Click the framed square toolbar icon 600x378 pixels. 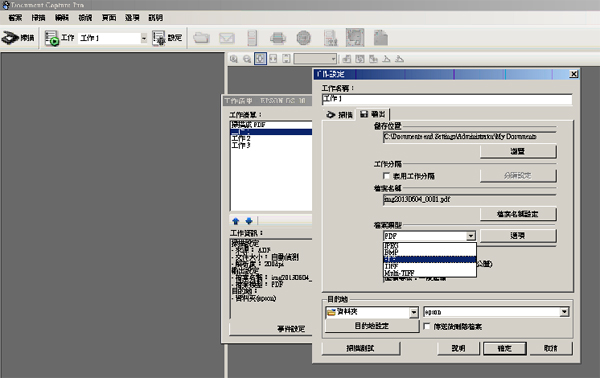[x=355, y=37]
